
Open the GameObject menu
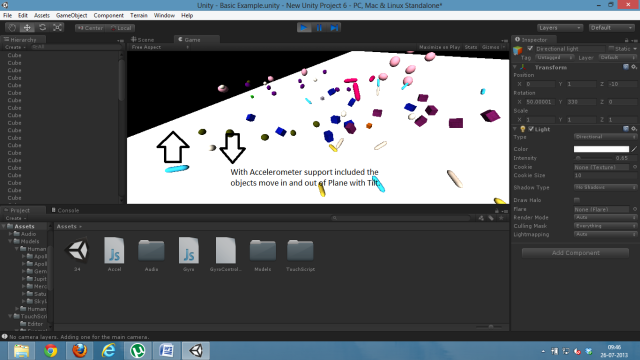pos(71,15)
